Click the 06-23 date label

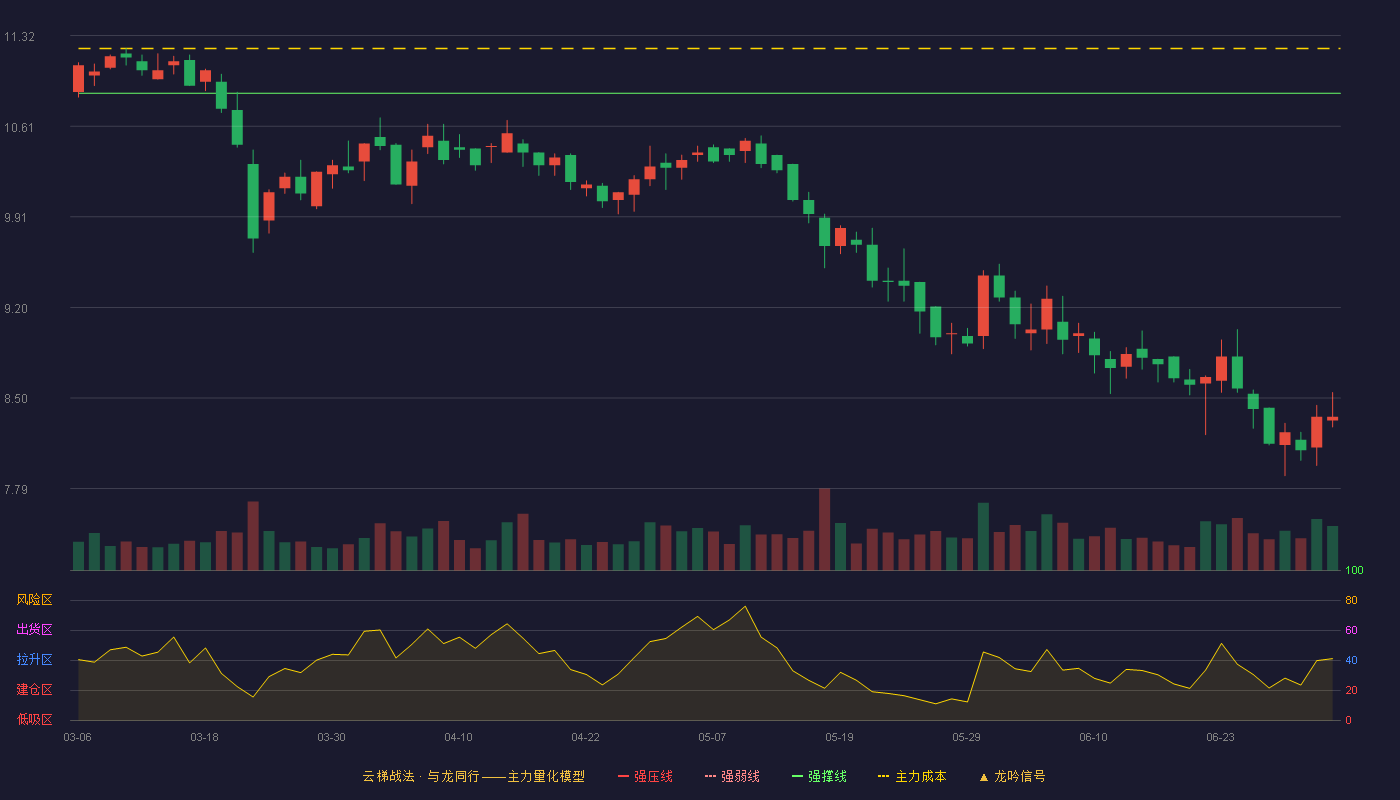1220,737
